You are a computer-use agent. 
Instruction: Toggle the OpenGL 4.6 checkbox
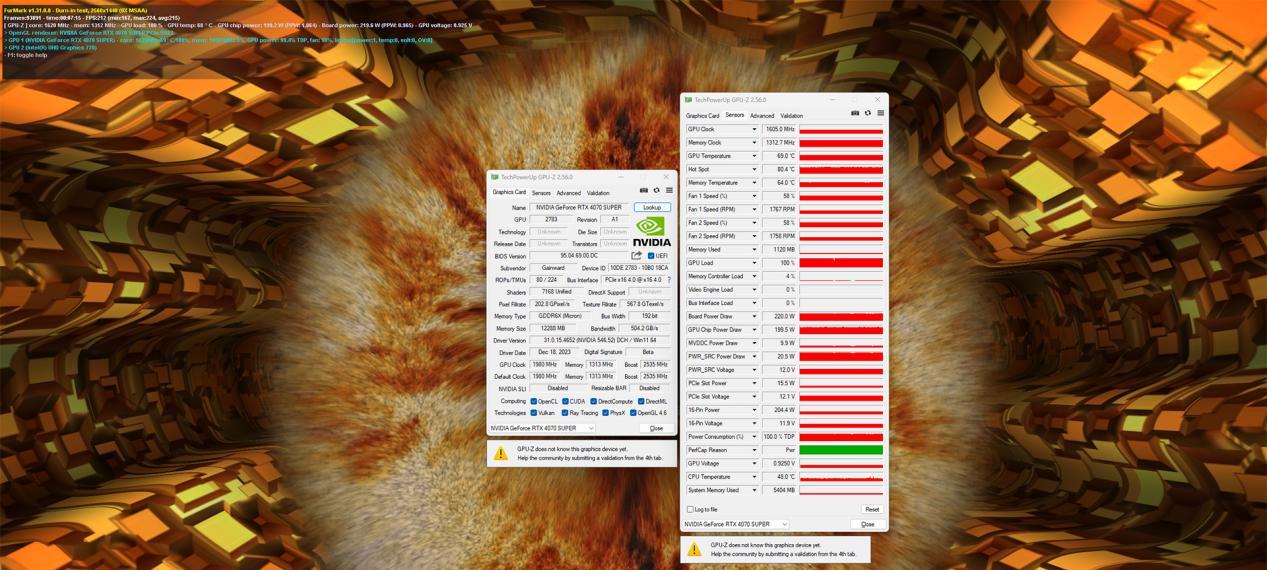coord(633,412)
